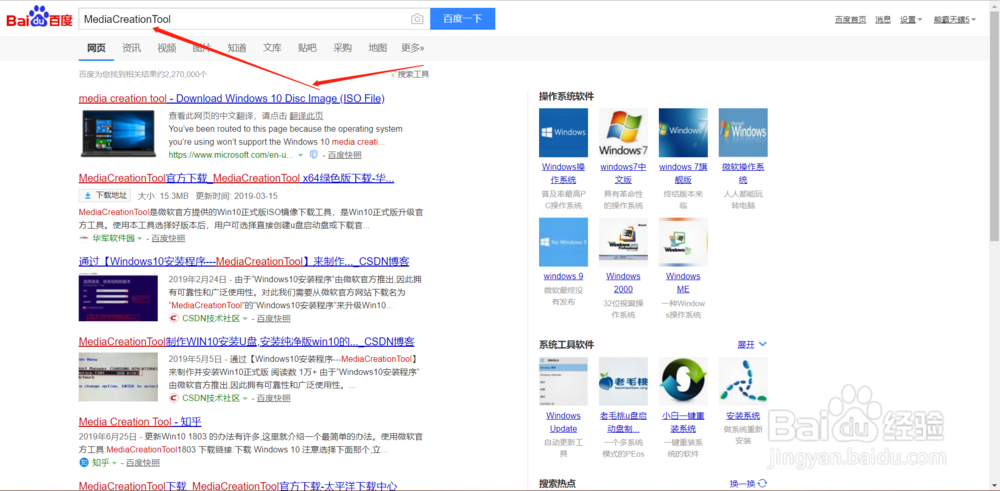The image size is (1000, 491).
Task: Click the CSDN logo under the first CSDN result
Action: click(174, 318)
